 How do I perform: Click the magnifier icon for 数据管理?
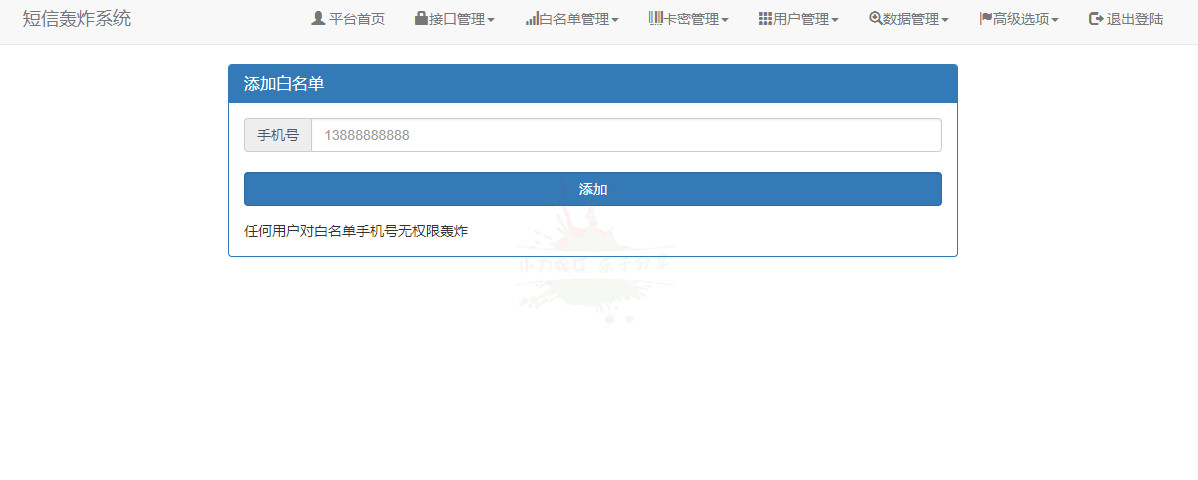point(875,18)
